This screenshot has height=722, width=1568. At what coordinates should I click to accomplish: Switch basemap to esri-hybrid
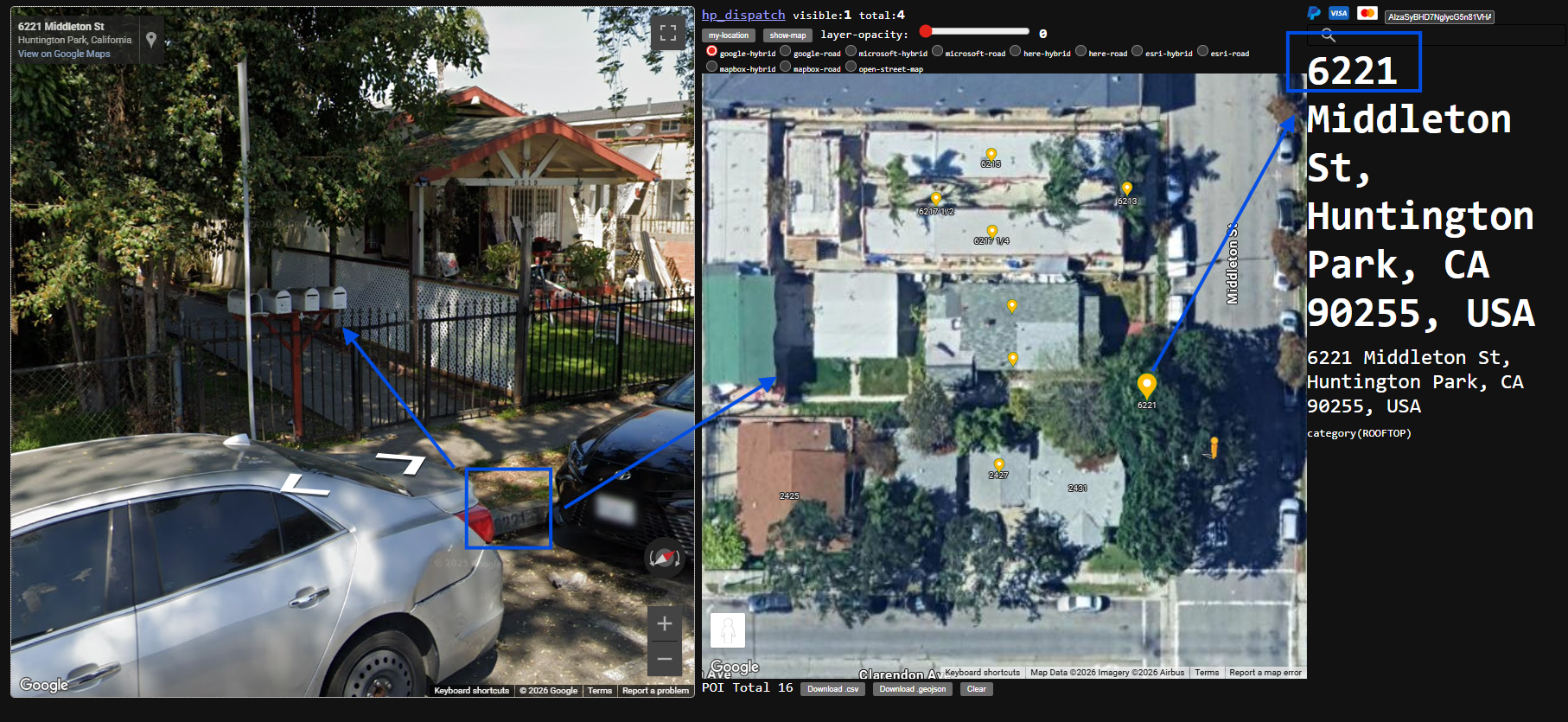tap(1138, 52)
